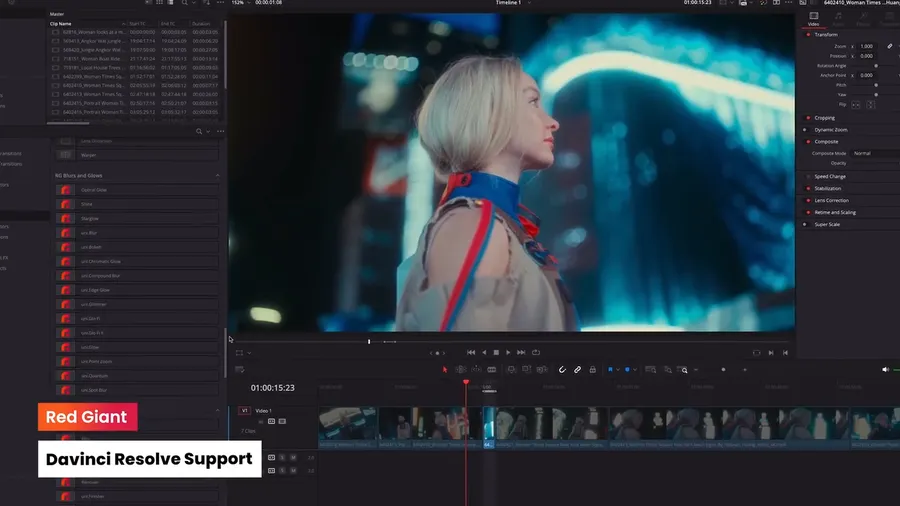Expand the Super Scale section
The width and height of the screenshot is (900, 506).
[x=827, y=224]
